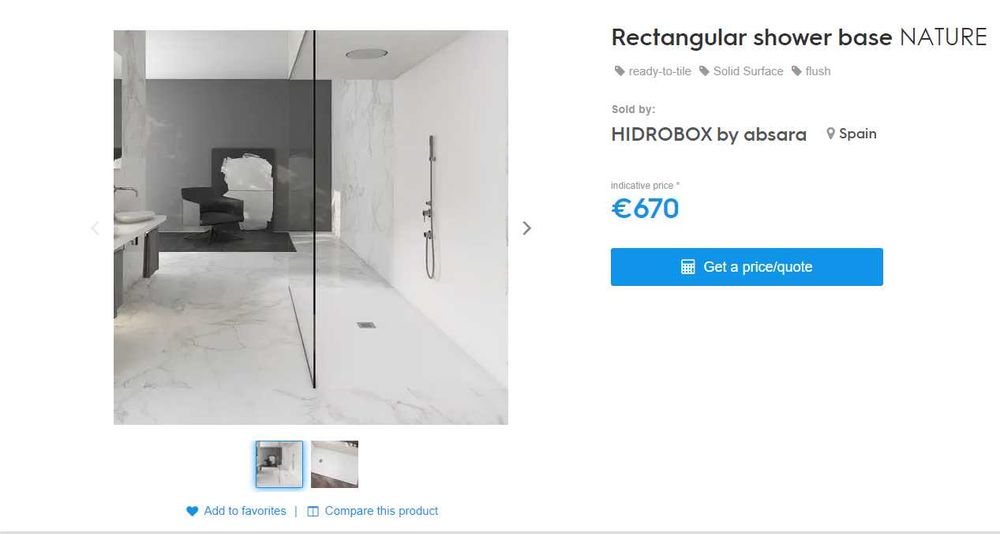Click the calculator icon on quote button

pos(688,267)
